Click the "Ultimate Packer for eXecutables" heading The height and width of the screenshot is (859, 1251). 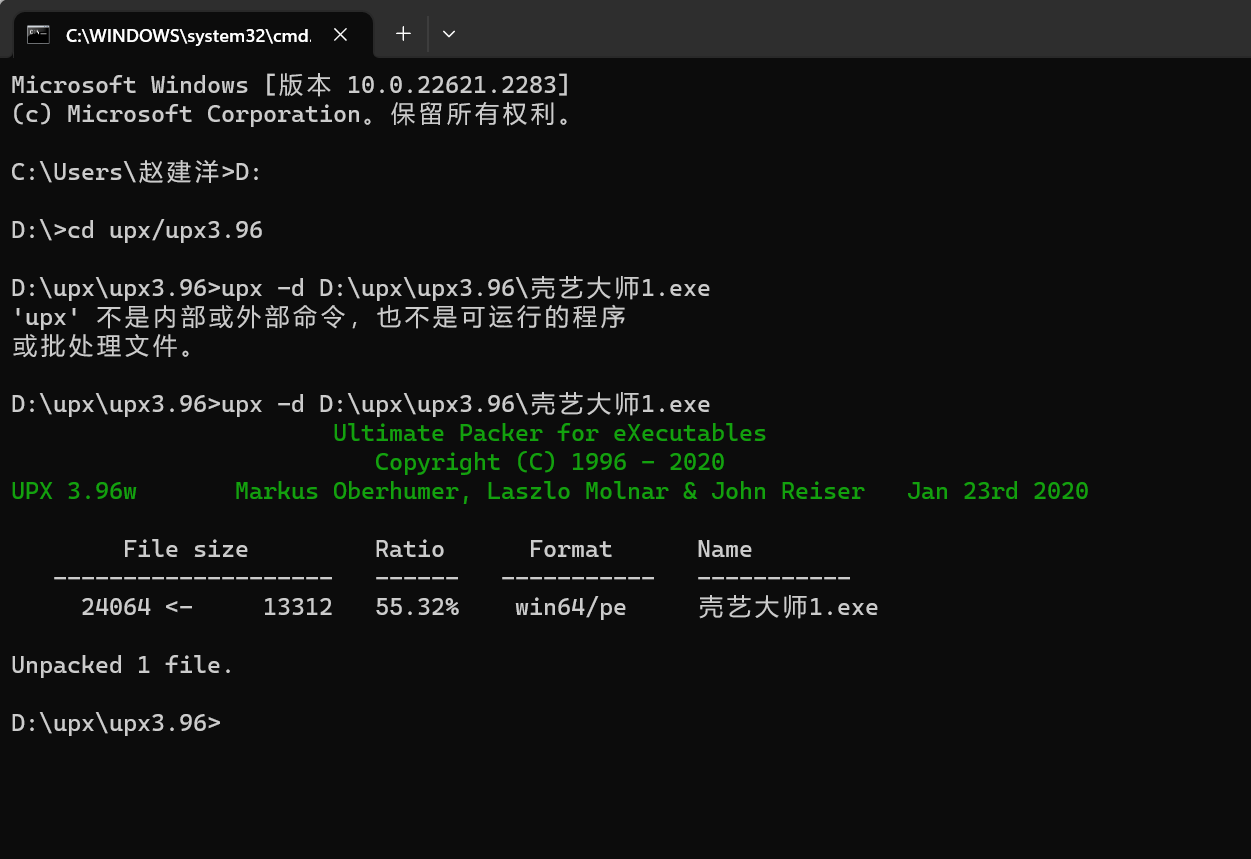click(x=549, y=433)
